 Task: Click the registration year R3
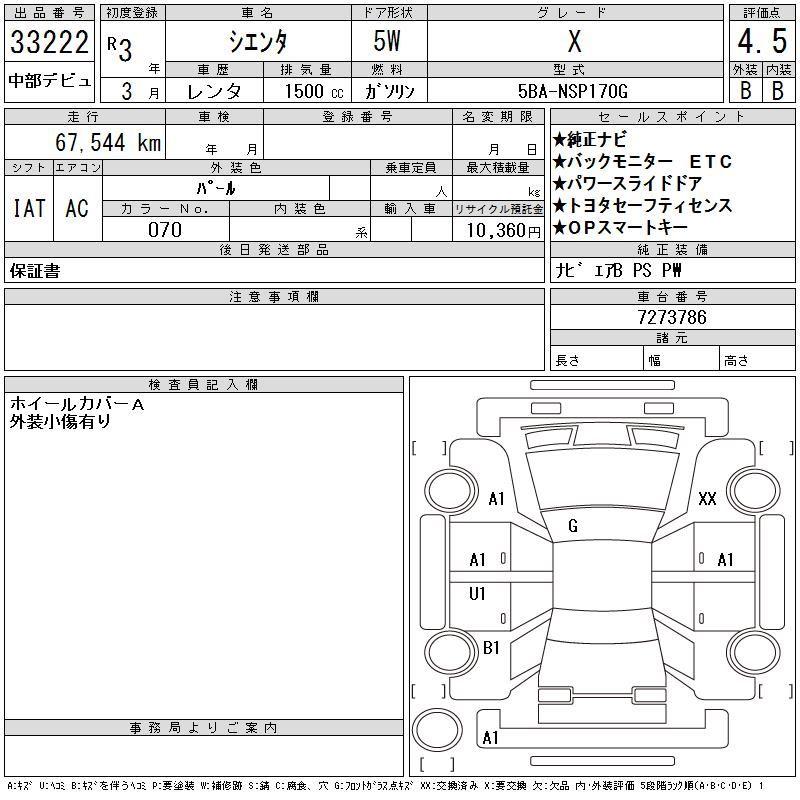click(x=120, y=49)
